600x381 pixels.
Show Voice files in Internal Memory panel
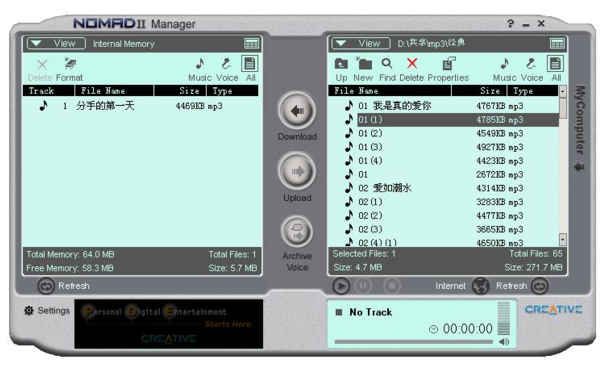227,70
